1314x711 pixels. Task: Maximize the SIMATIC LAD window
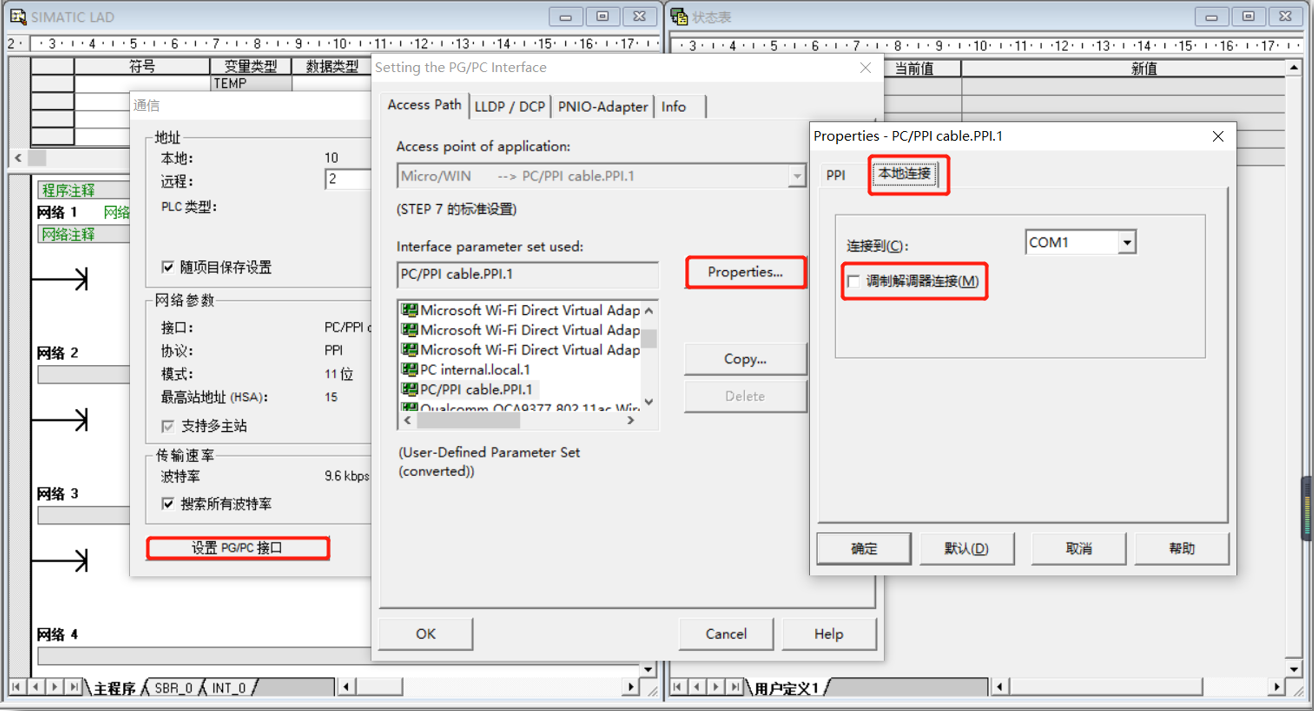602,17
